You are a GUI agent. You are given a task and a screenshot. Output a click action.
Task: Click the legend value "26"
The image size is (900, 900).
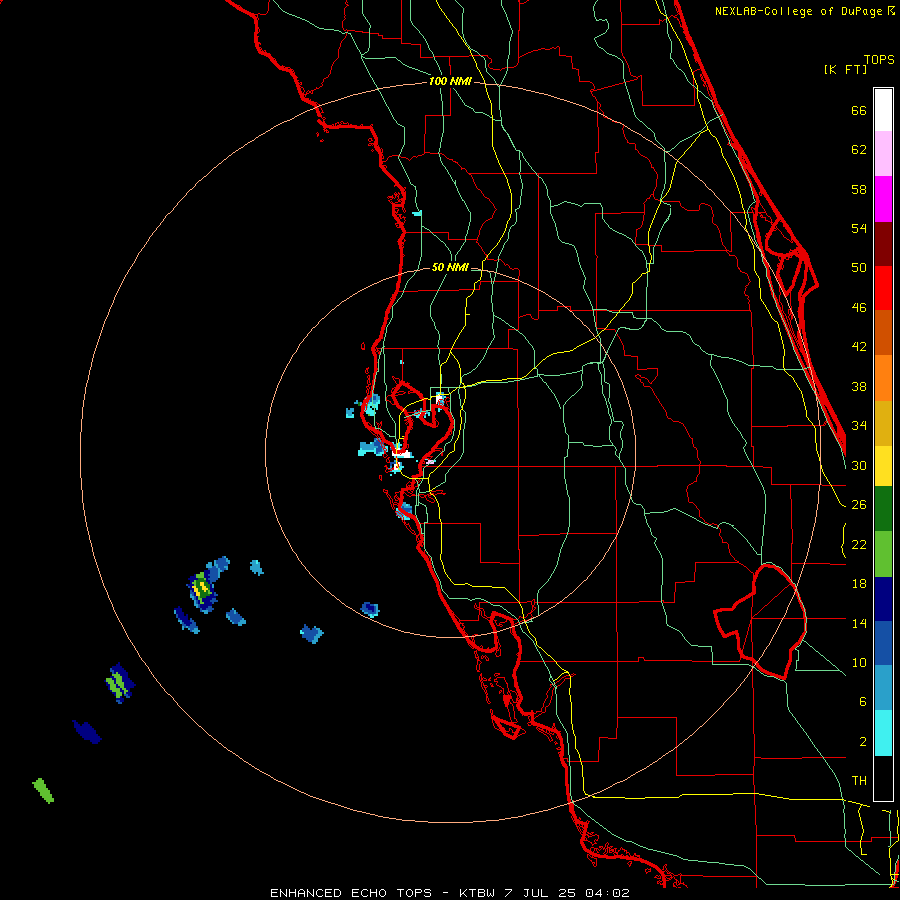[859, 505]
